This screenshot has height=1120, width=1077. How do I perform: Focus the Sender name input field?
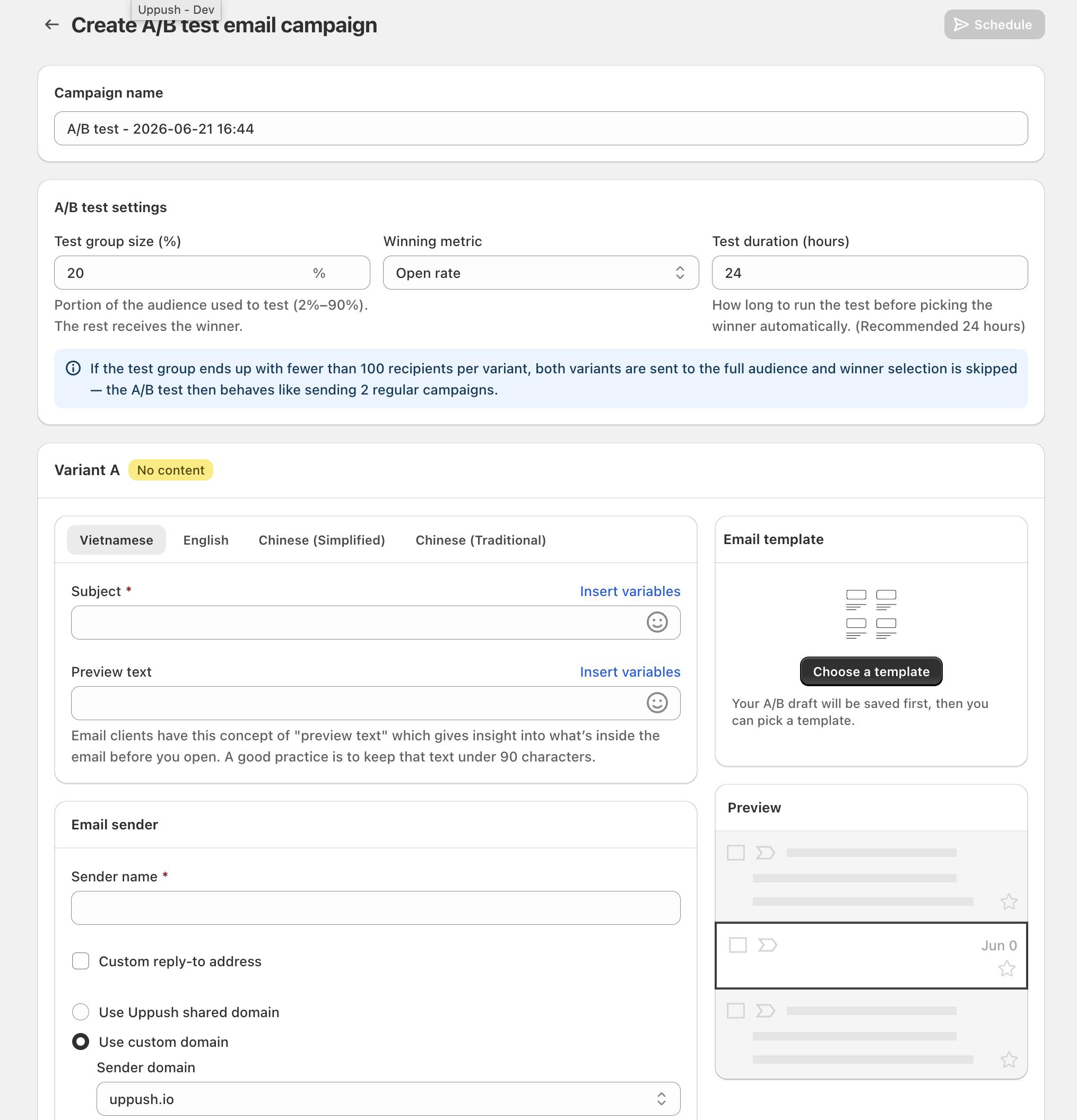click(x=376, y=908)
